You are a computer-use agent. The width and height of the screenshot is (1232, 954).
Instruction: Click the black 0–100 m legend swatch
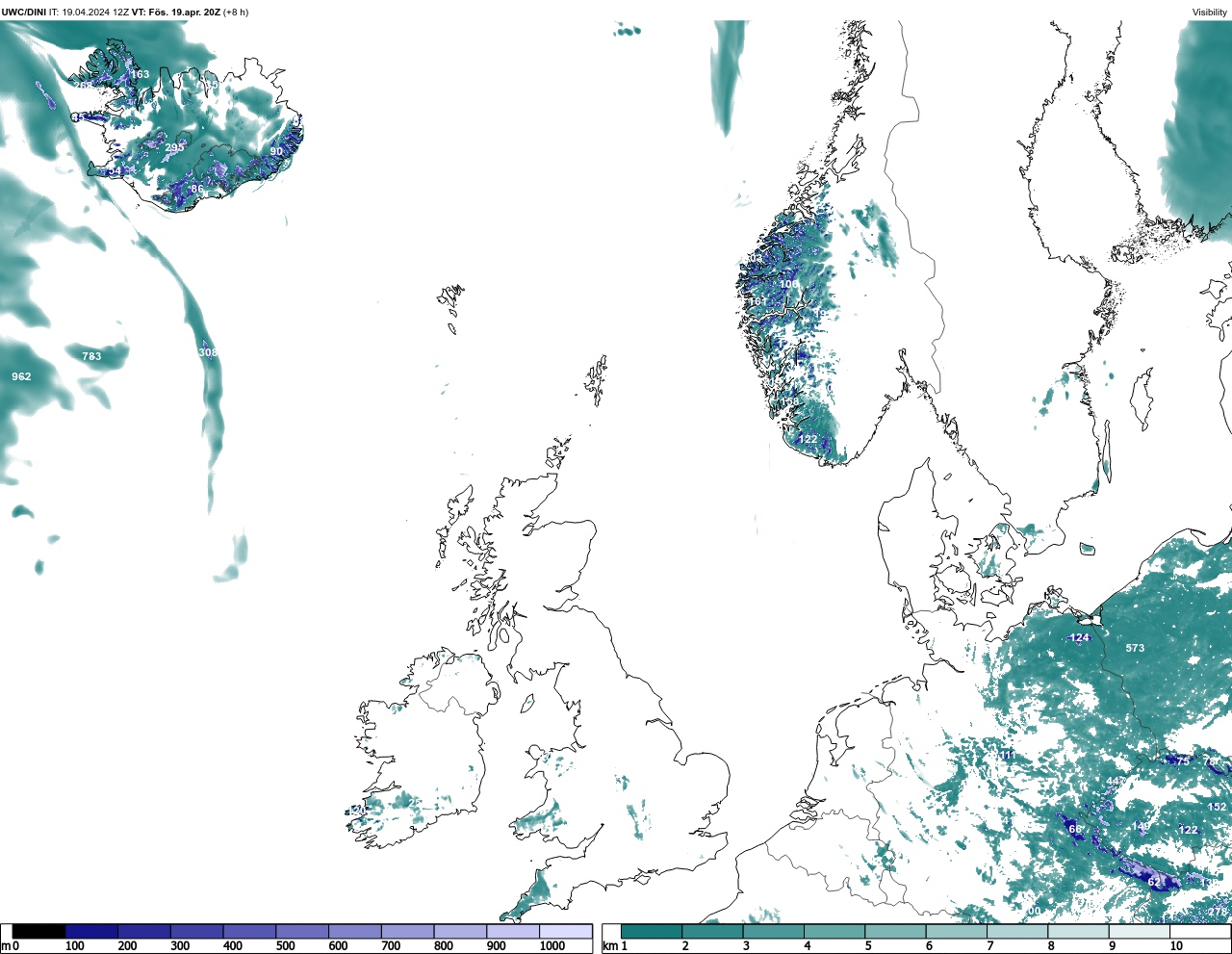(38, 932)
